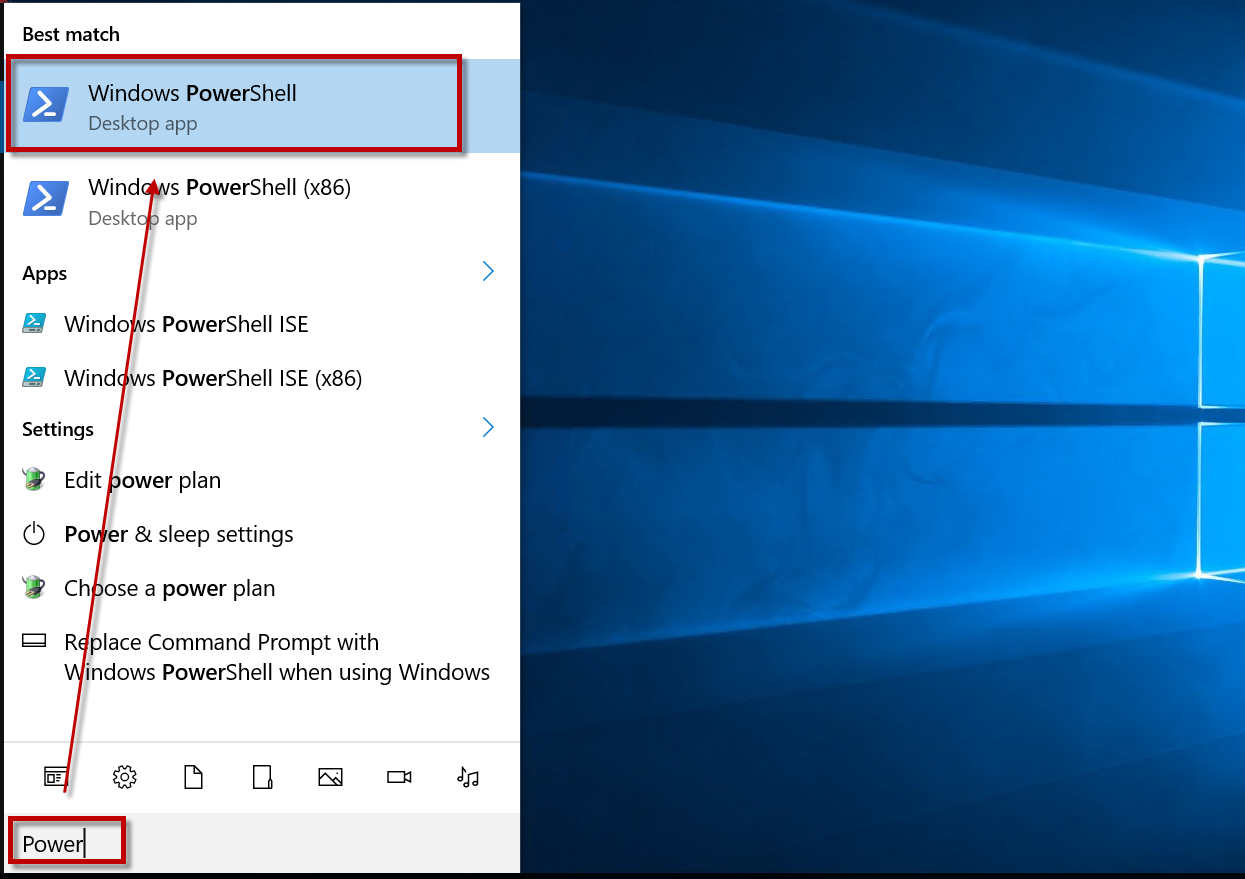Filter search by music note icon
The image size is (1245, 879).
(468, 777)
